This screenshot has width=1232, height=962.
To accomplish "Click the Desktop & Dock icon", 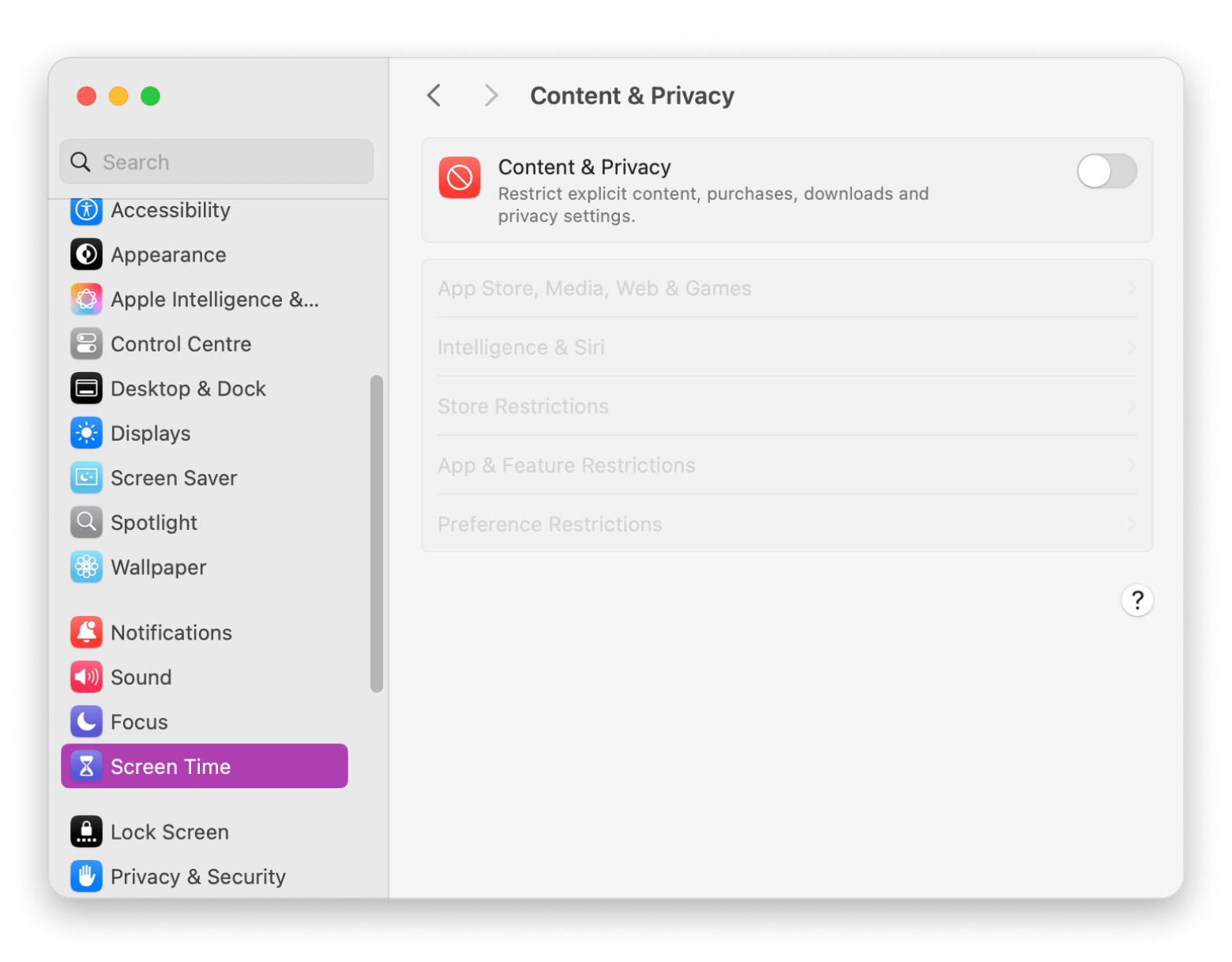I will click(x=86, y=389).
